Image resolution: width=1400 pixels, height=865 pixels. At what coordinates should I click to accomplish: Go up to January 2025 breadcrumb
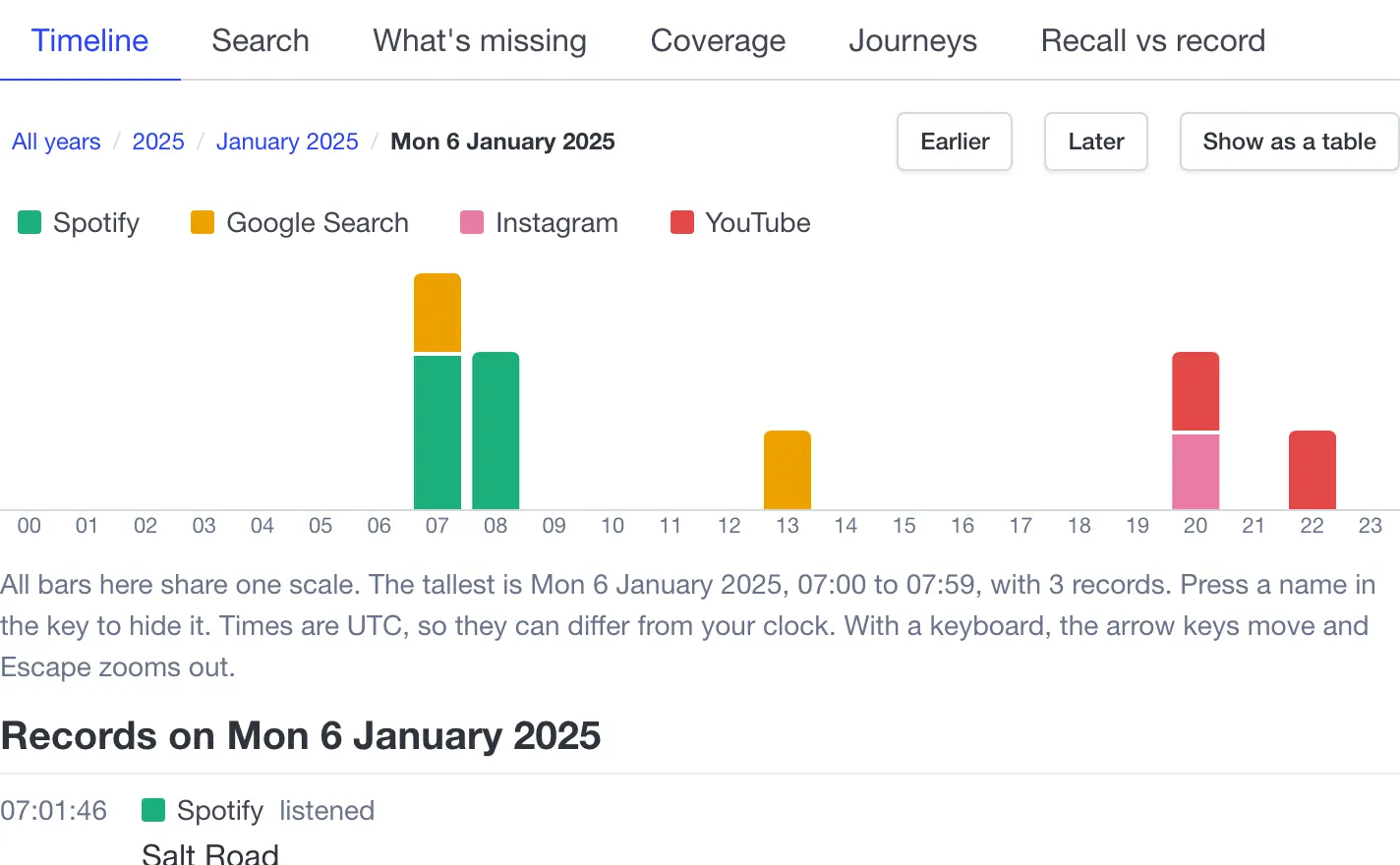(x=287, y=142)
